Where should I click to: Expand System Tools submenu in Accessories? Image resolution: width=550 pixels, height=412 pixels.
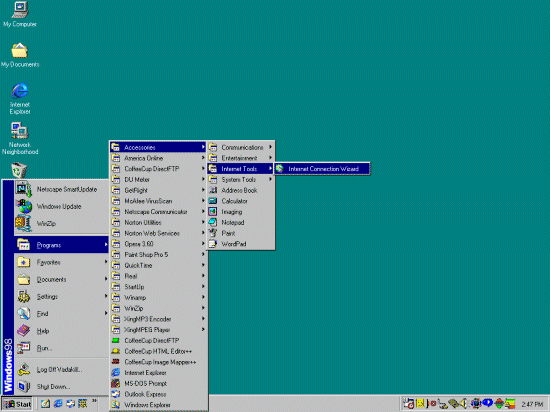pyautogui.click(x=241, y=180)
